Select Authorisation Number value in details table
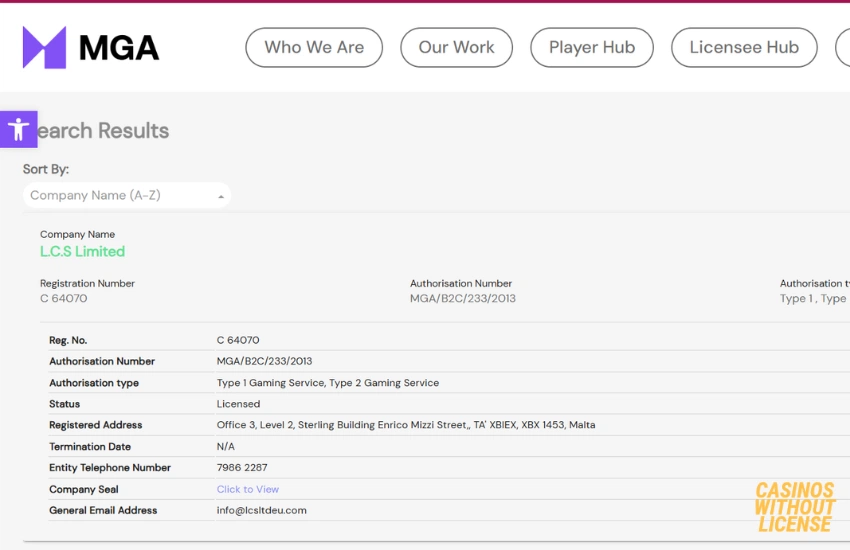Viewport: 850px width, 550px height. coord(265,361)
